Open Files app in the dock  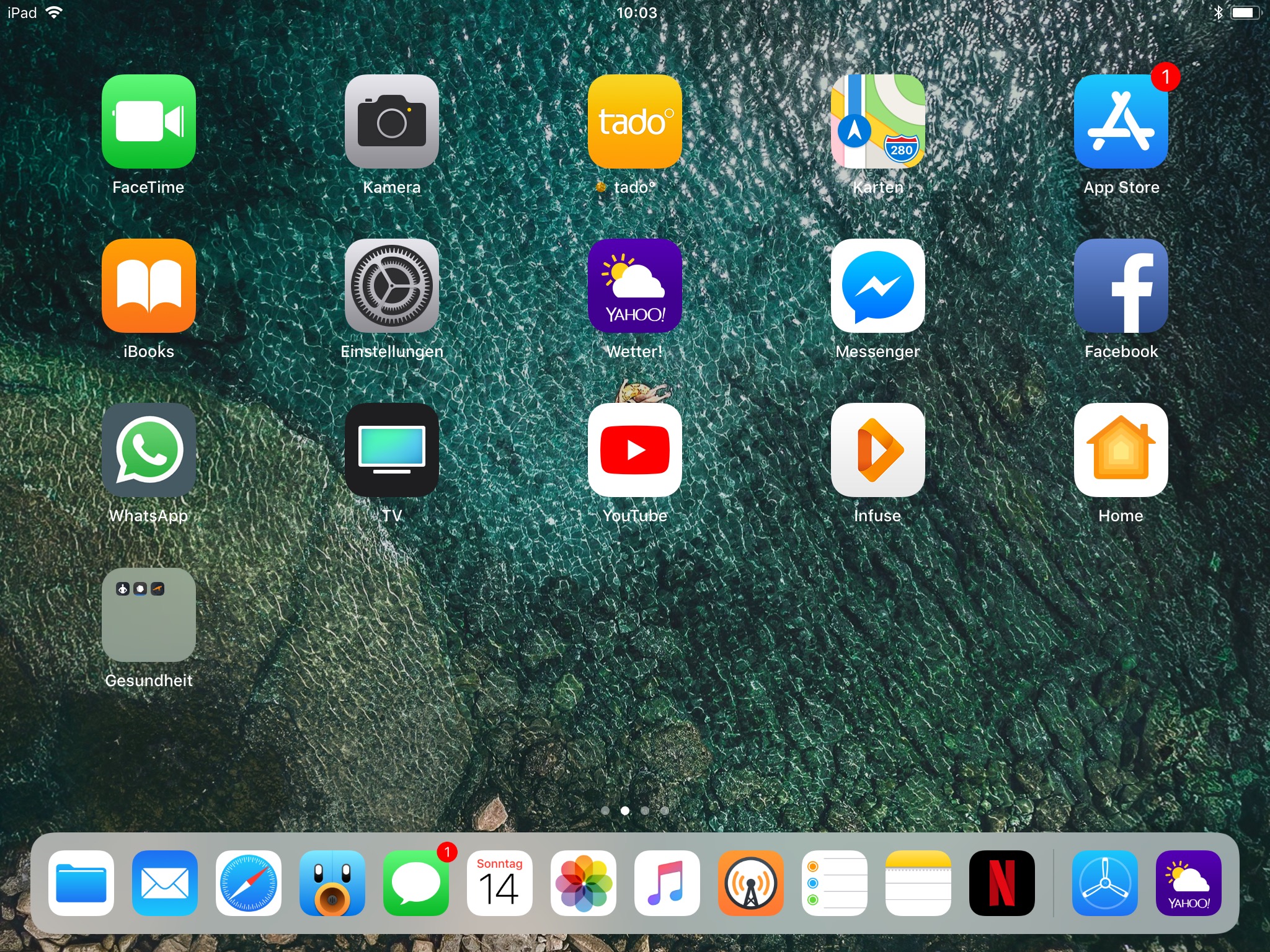click(x=81, y=883)
